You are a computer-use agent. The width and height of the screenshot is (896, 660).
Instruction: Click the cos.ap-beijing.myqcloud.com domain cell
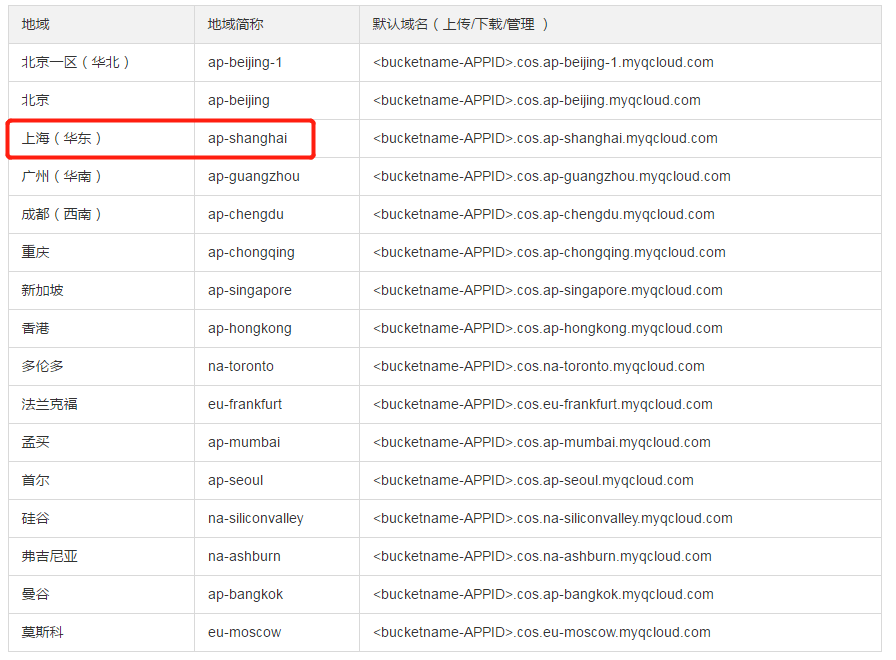pos(536,100)
